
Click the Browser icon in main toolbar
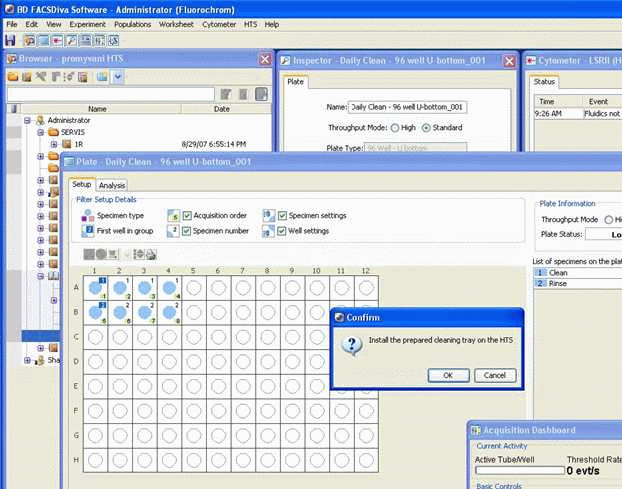click(30, 40)
